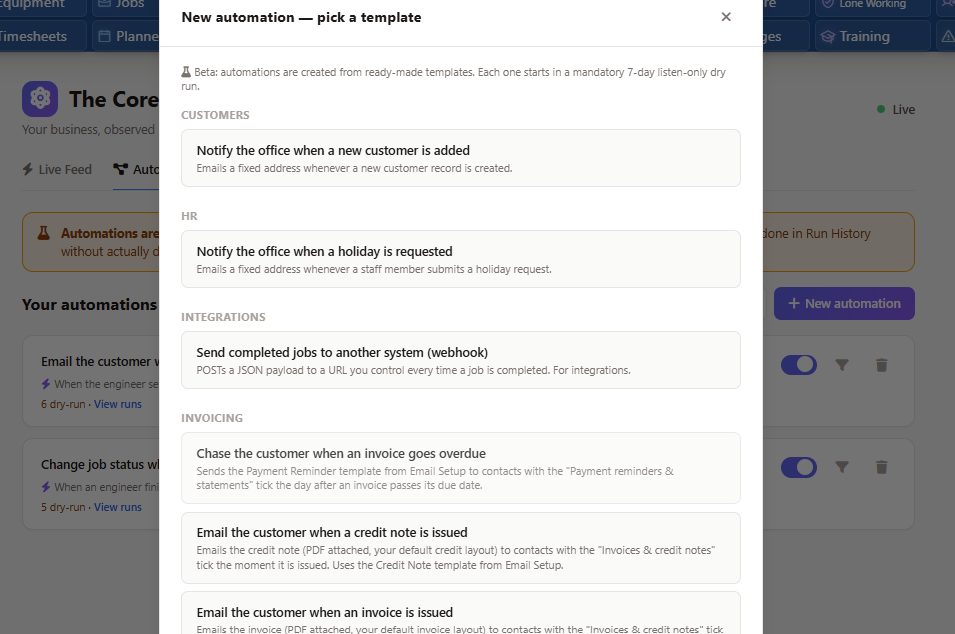Open View runs for the 5 dry-run automation
The height and width of the screenshot is (634, 955).
(x=118, y=507)
